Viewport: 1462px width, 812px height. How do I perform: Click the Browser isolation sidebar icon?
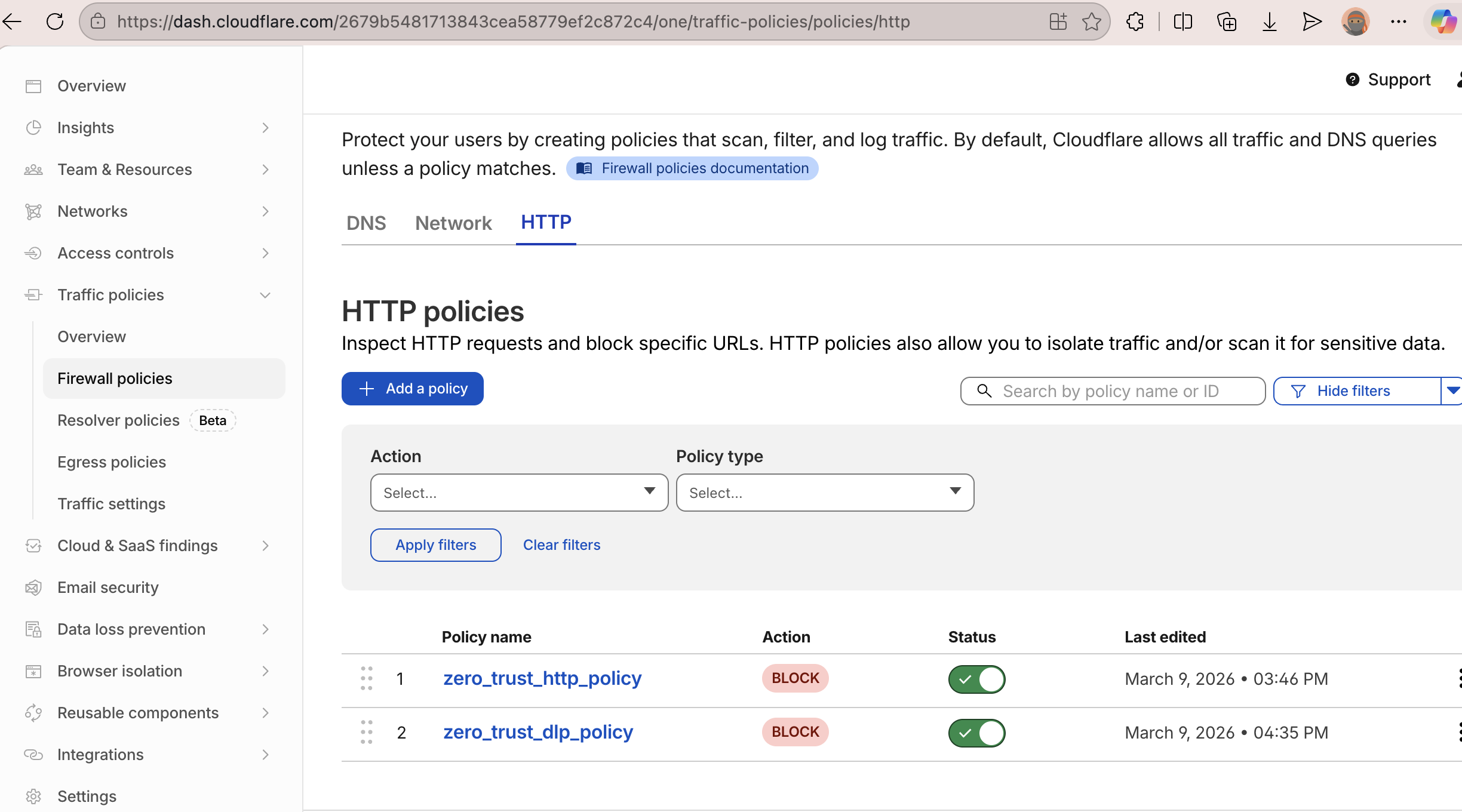click(33, 671)
